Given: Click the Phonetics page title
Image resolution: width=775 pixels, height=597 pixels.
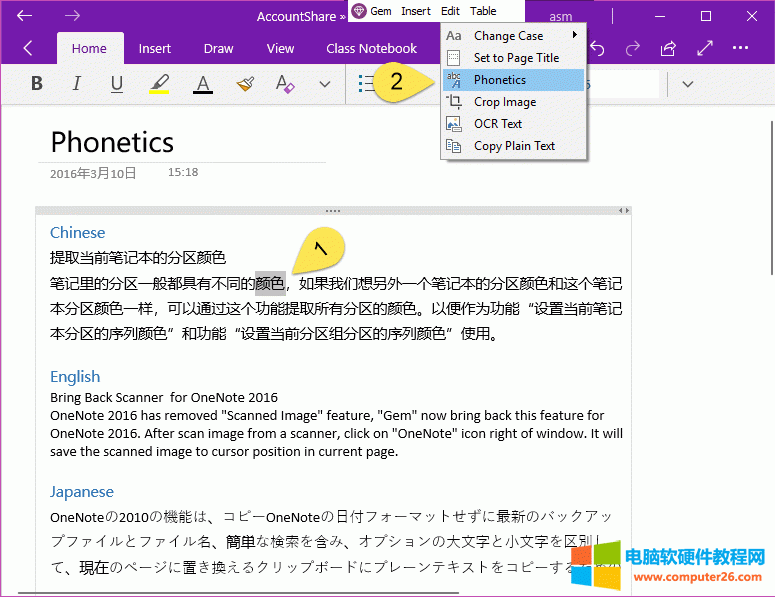Looking at the screenshot, I should tap(112, 142).
